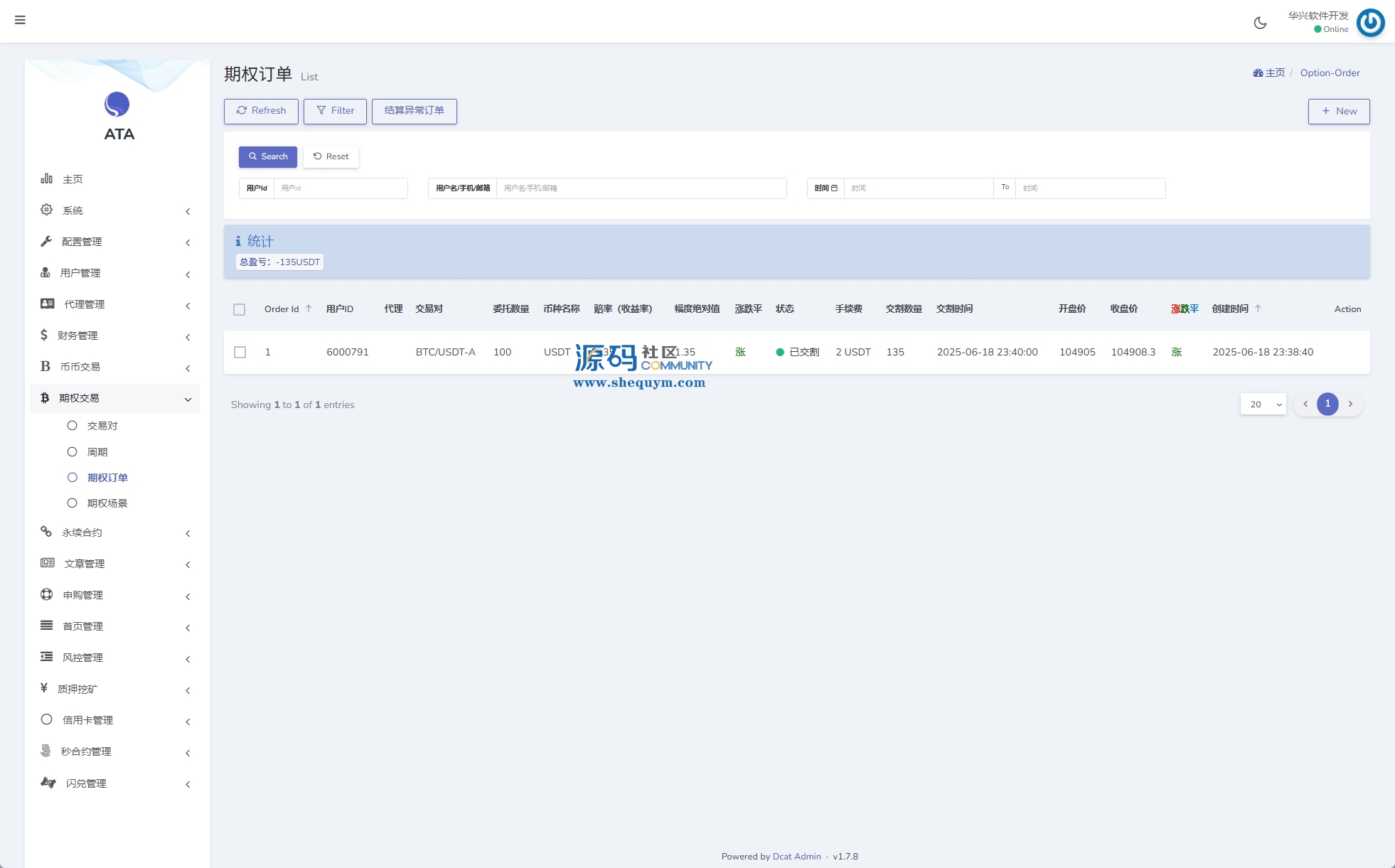Click the 结算异常订单 button

(x=414, y=111)
